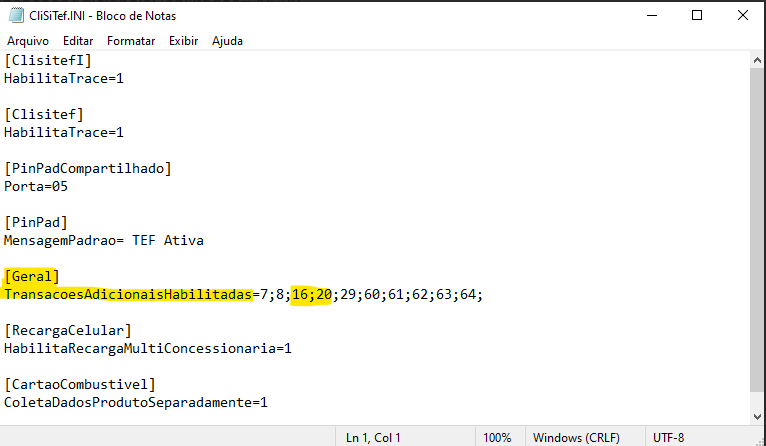This screenshot has height=446, width=766.
Task: Click the MensagemPadrao= TEF Ativa line
Action: tap(104, 240)
